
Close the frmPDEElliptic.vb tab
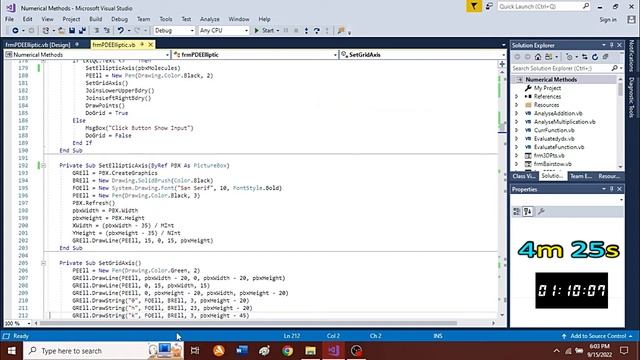(x=151, y=44)
